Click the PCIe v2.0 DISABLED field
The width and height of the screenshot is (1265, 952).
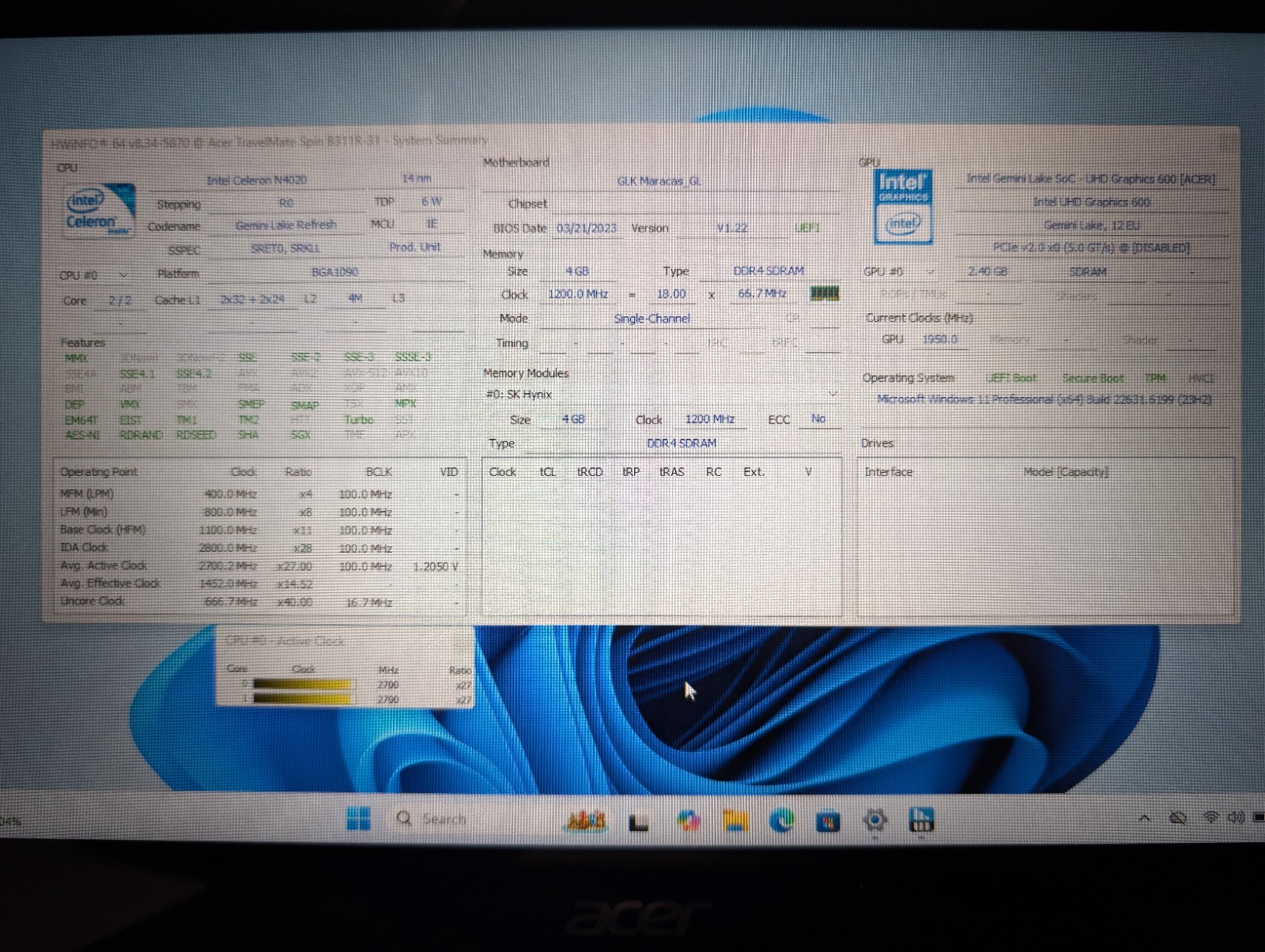coord(1091,247)
